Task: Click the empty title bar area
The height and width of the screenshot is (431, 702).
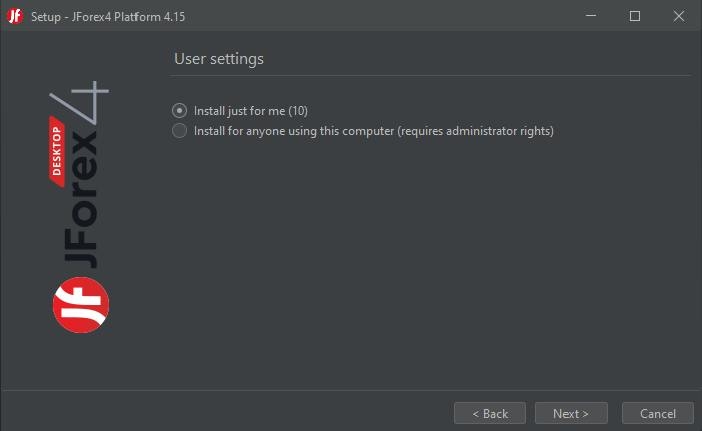Action: click(380, 16)
